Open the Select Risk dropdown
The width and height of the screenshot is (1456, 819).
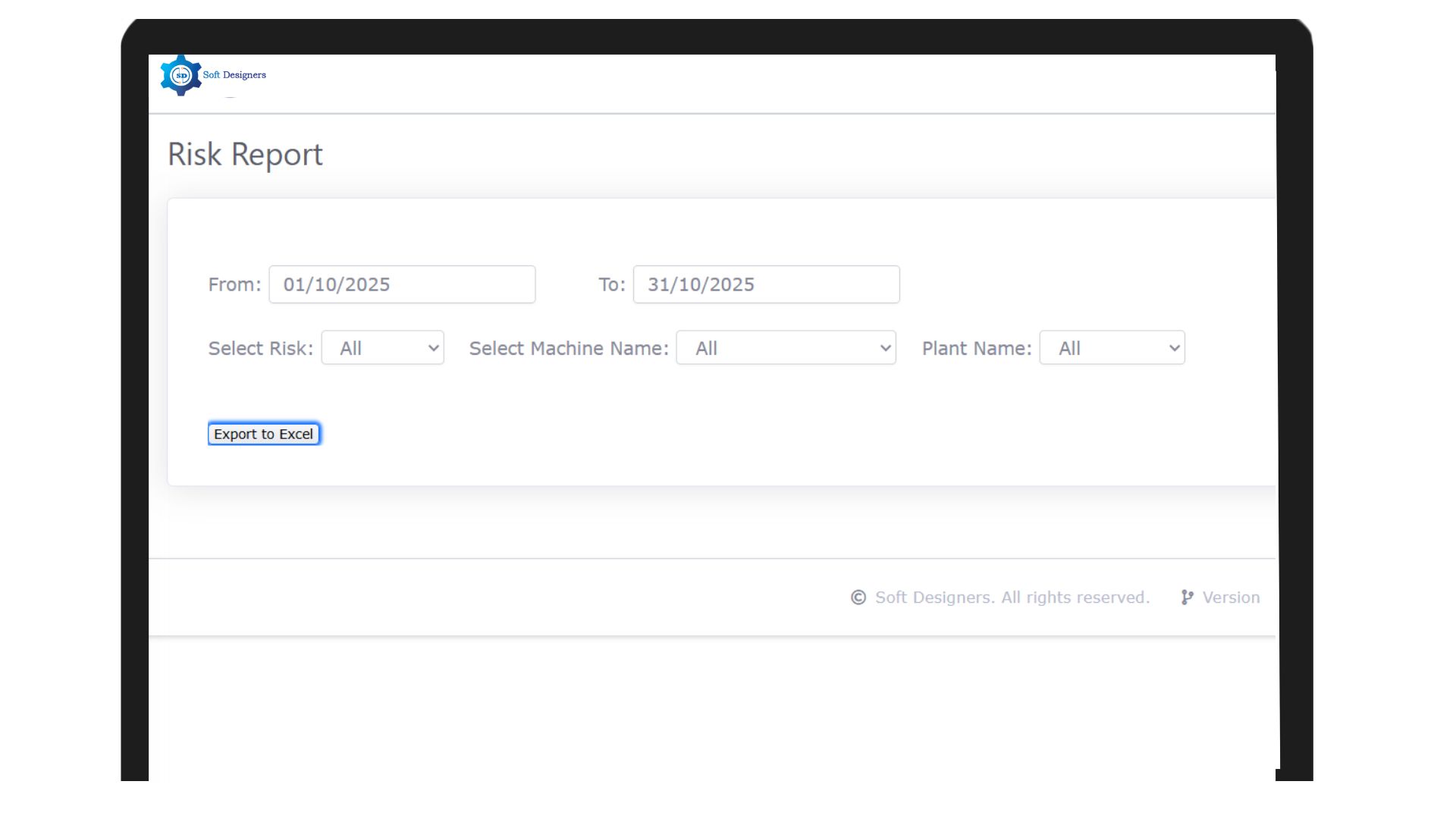point(382,348)
